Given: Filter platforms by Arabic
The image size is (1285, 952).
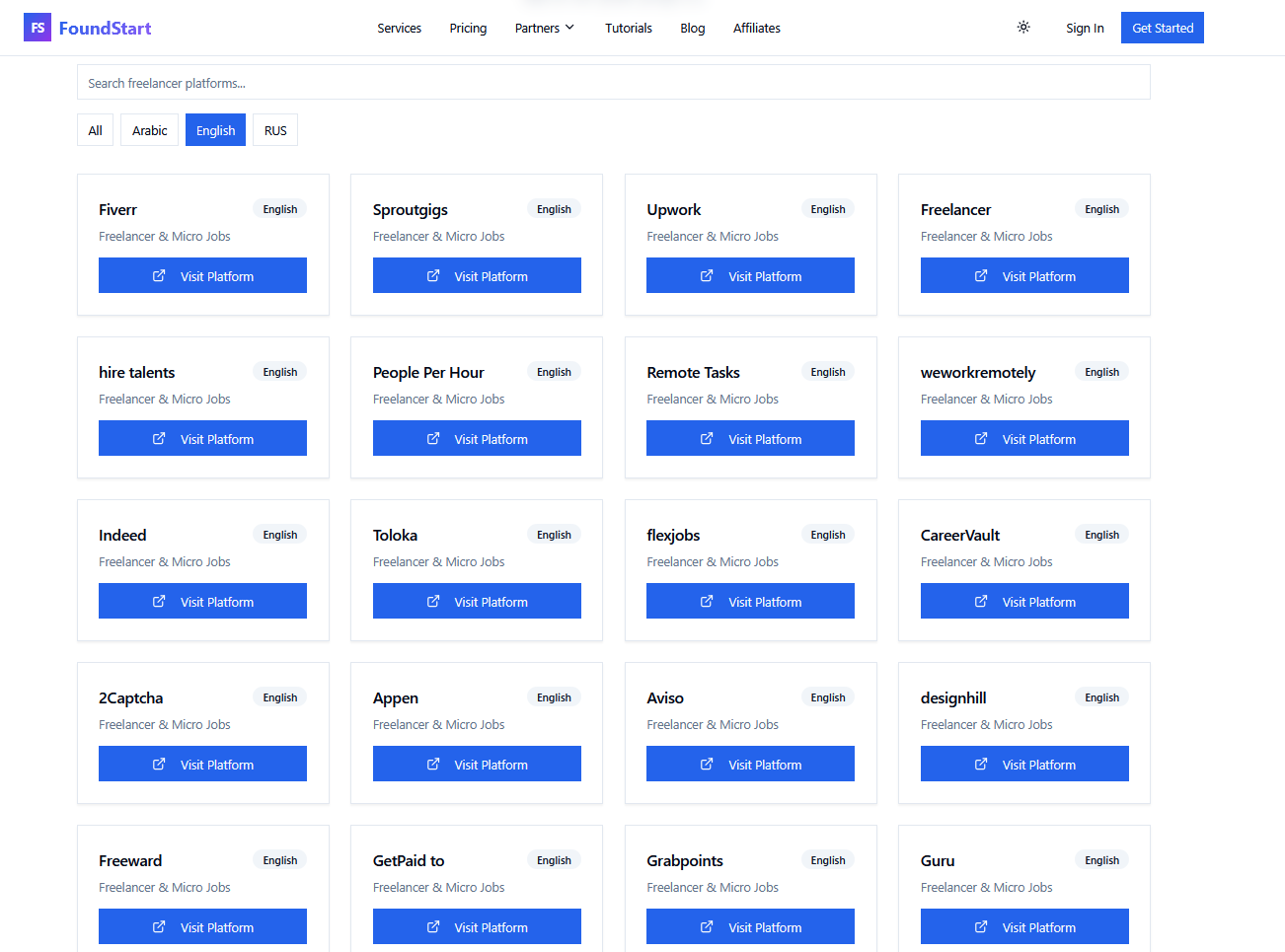Looking at the screenshot, I should [x=150, y=130].
